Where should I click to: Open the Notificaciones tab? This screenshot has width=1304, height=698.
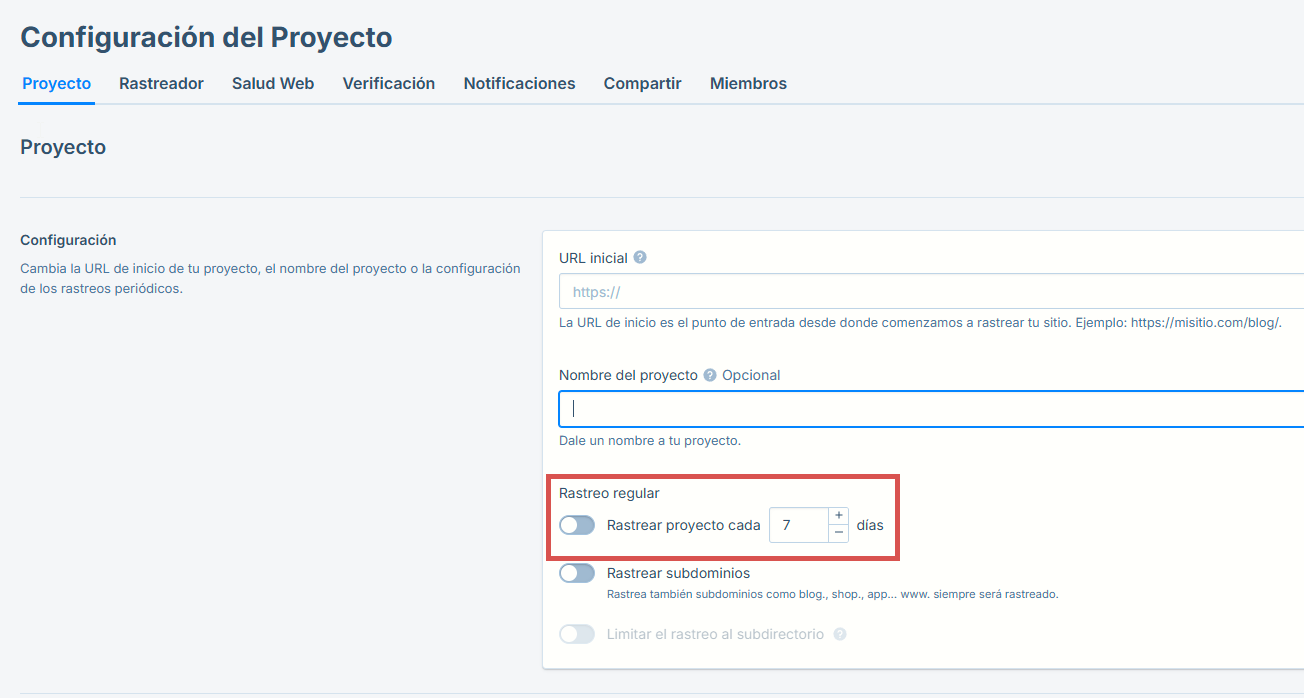(x=519, y=84)
